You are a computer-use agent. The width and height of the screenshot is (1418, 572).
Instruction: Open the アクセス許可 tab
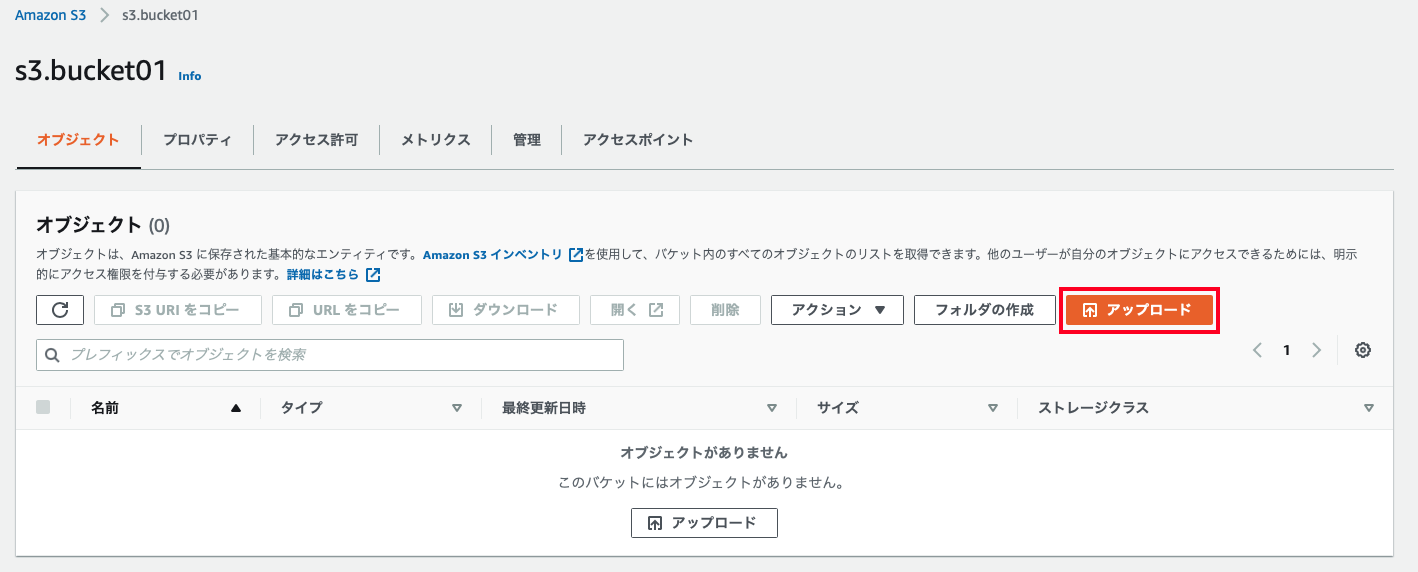tap(316, 140)
